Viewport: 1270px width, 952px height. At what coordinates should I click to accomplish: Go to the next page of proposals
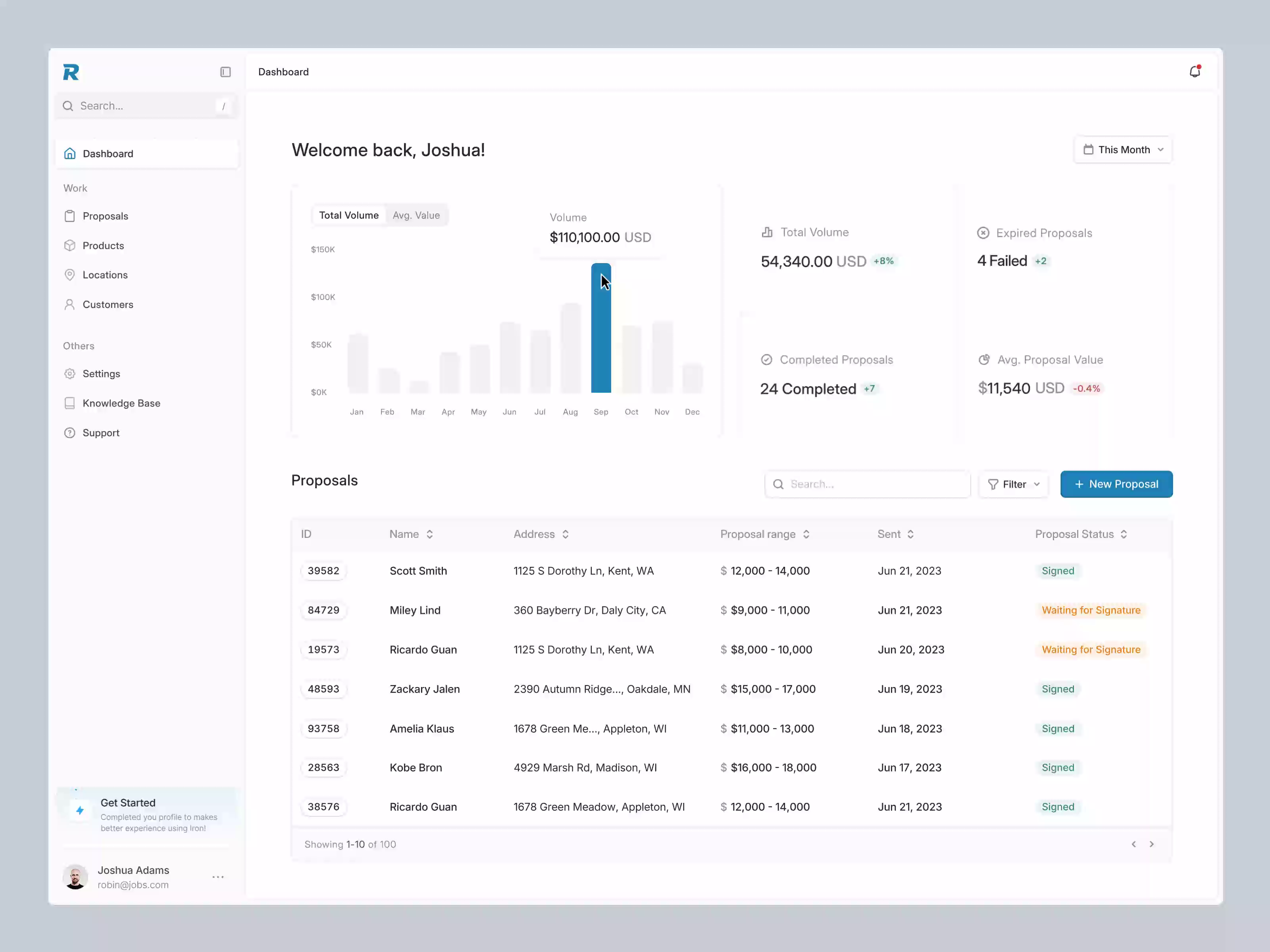(1152, 844)
